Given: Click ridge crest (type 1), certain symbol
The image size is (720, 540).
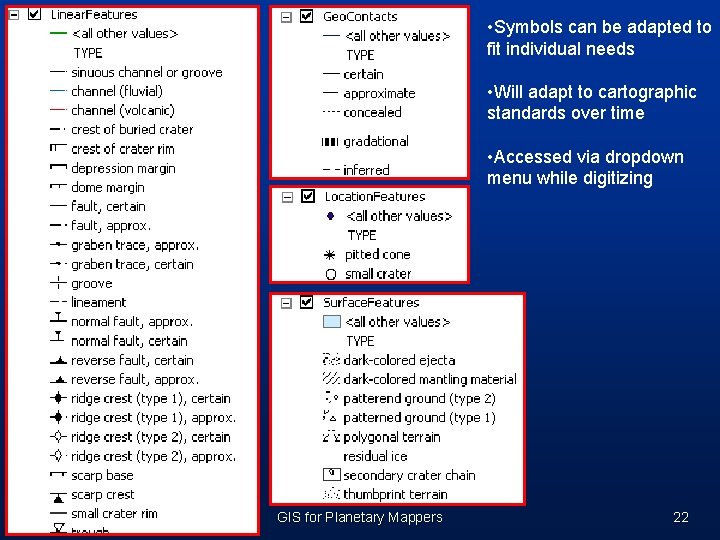Looking at the screenshot, I should tap(58, 398).
